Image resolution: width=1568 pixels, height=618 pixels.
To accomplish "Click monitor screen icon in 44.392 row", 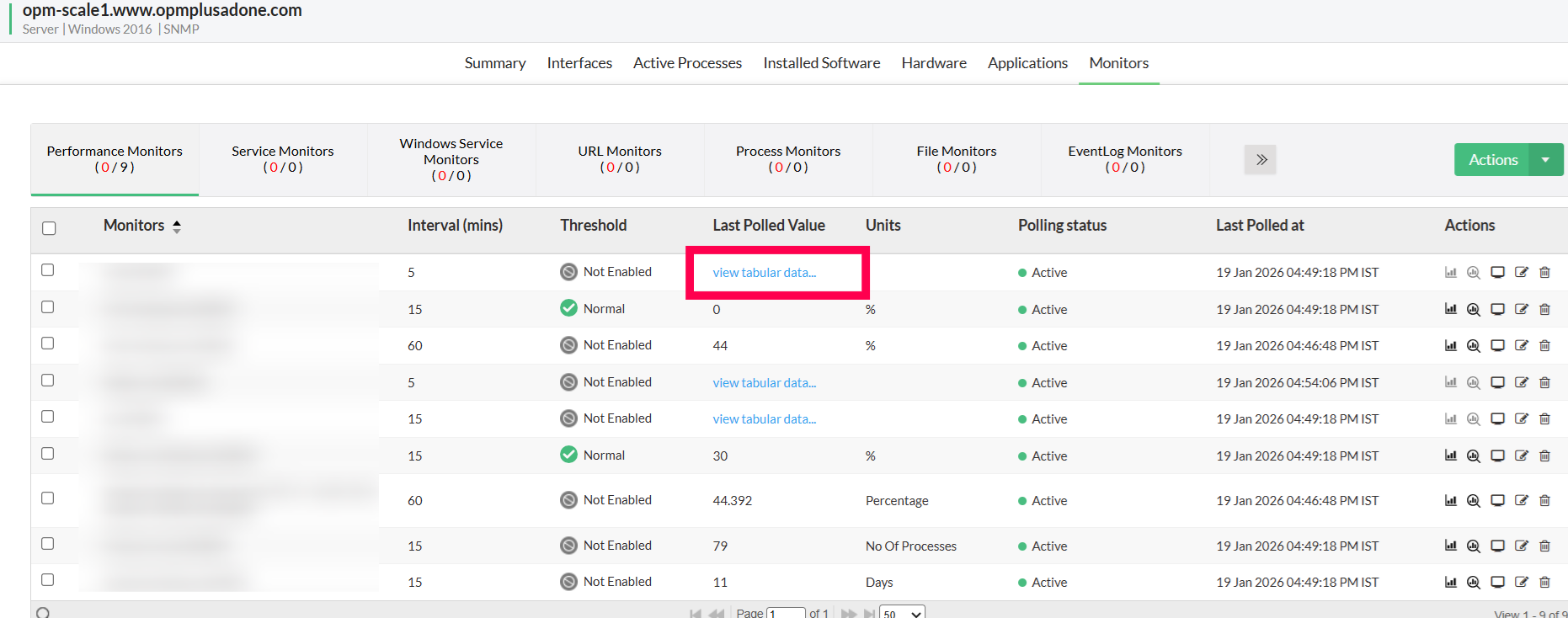I will (x=1497, y=500).
